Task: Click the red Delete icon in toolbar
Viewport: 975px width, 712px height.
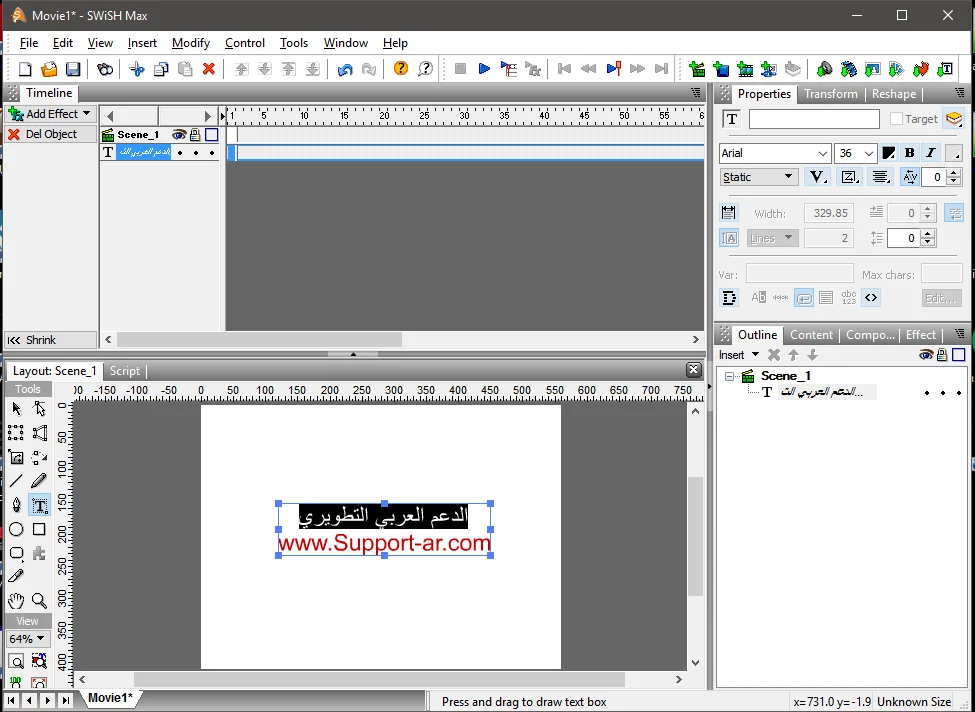Action: tap(209, 69)
